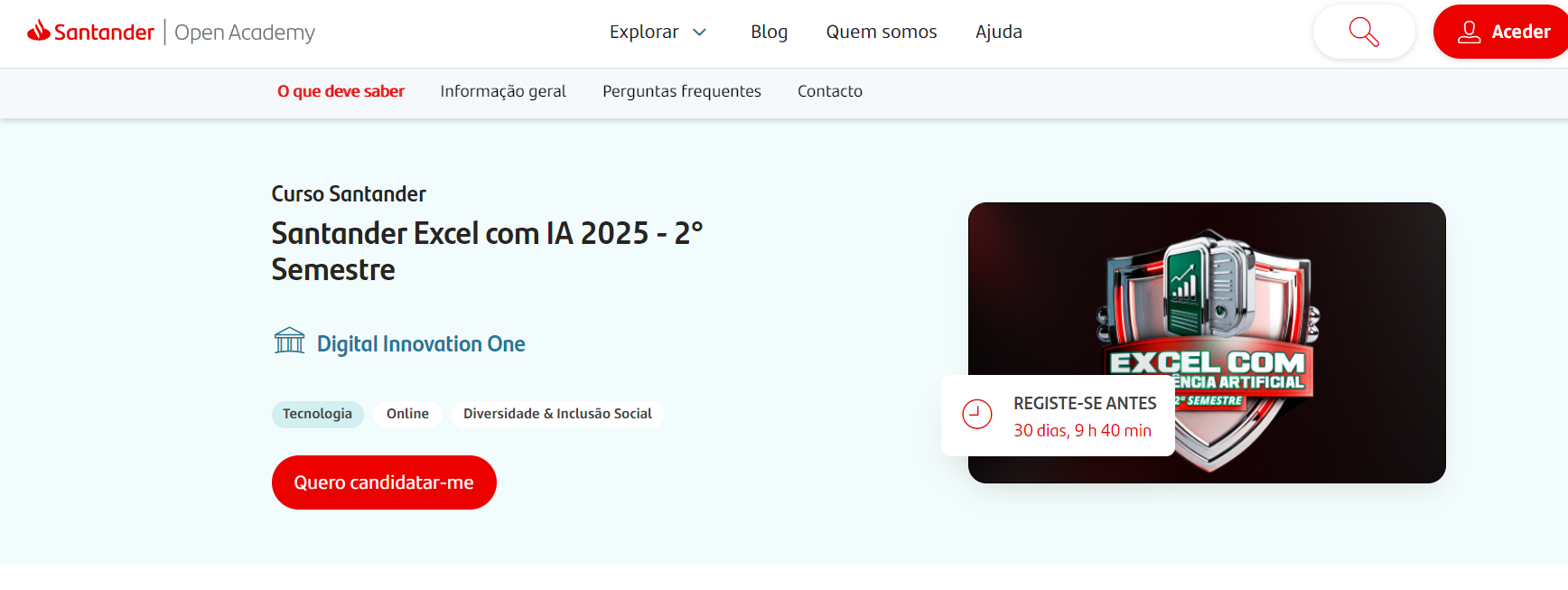Open the search magnifier icon
Viewport: 1568px width, 590px height.
click(1363, 32)
